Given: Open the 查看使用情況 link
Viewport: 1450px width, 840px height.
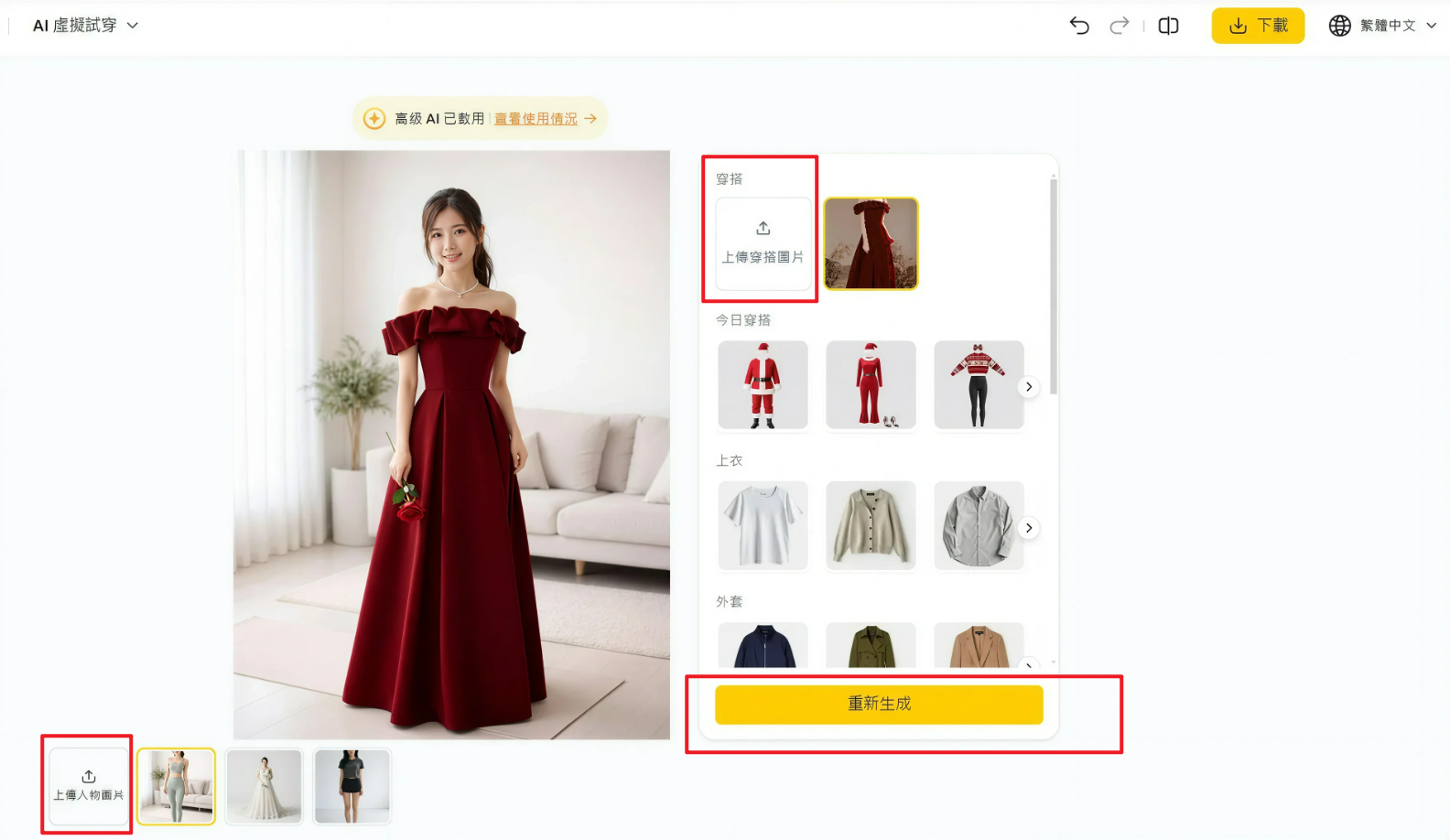Looking at the screenshot, I should pos(536,119).
